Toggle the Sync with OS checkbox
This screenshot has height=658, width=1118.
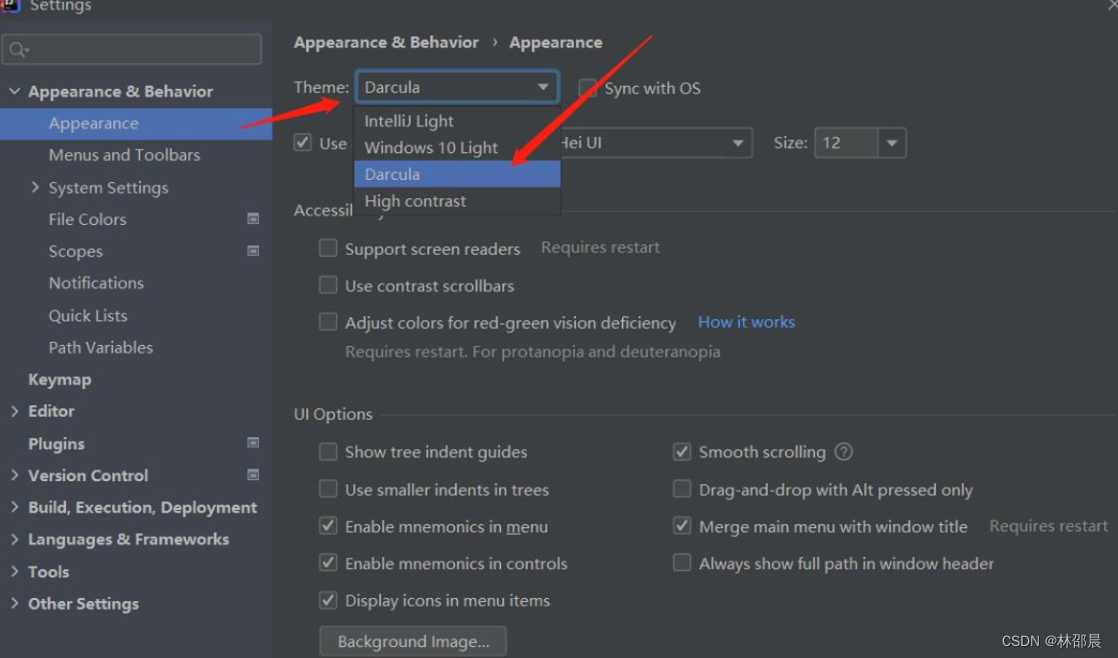tap(588, 88)
